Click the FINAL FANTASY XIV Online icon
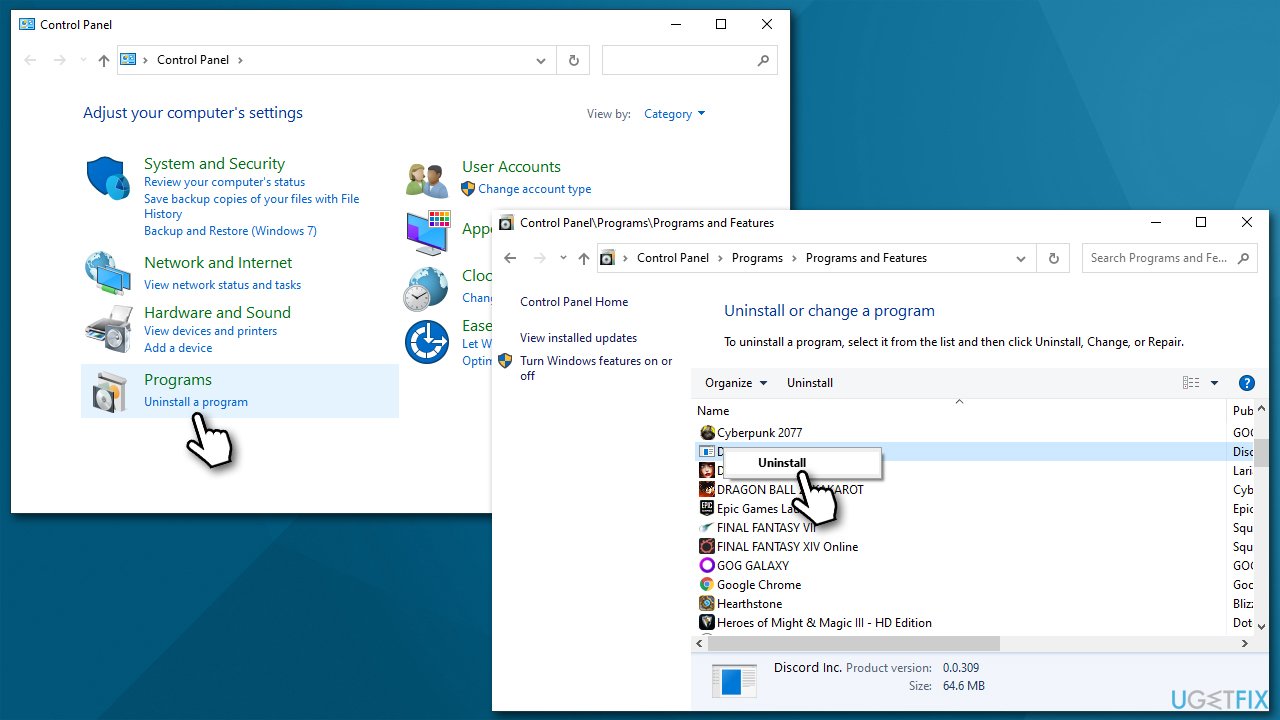The width and height of the screenshot is (1280, 720). tap(707, 547)
